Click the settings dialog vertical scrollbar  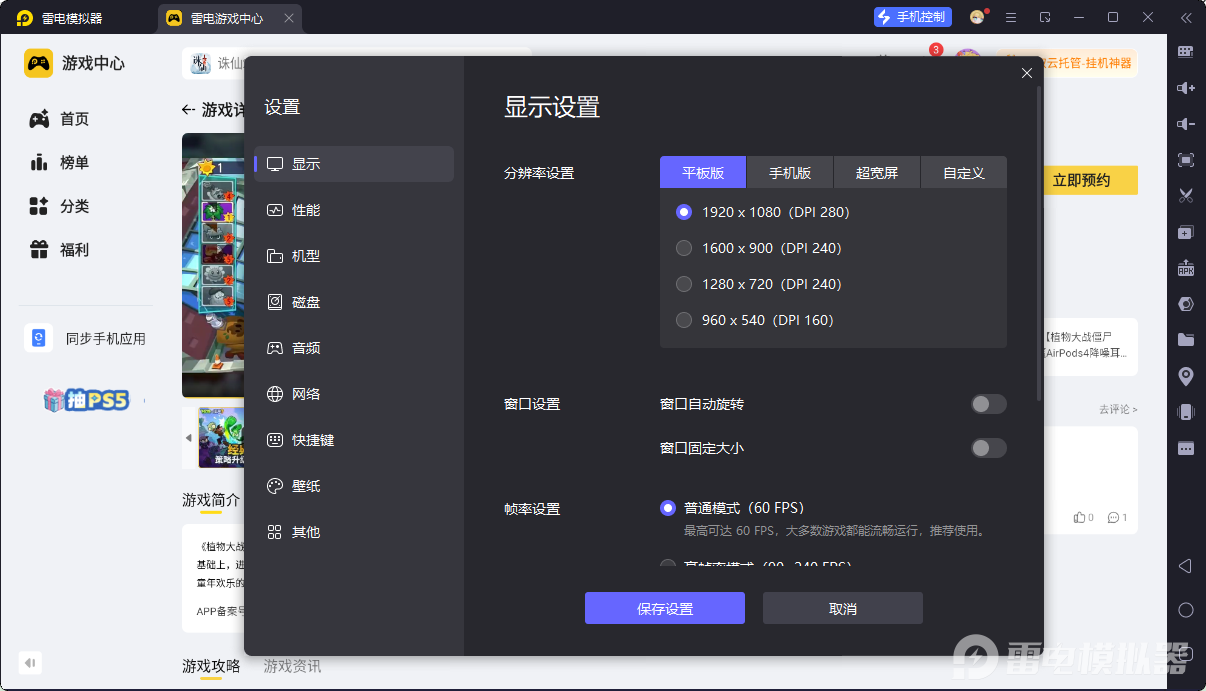pos(1039,243)
